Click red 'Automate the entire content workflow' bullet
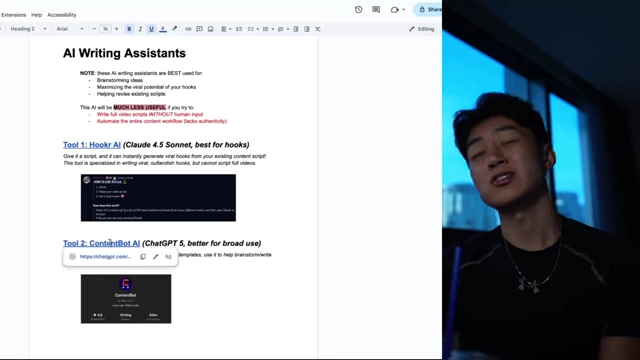Image resolution: width=640 pixels, height=360 pixels. point(162,121)
